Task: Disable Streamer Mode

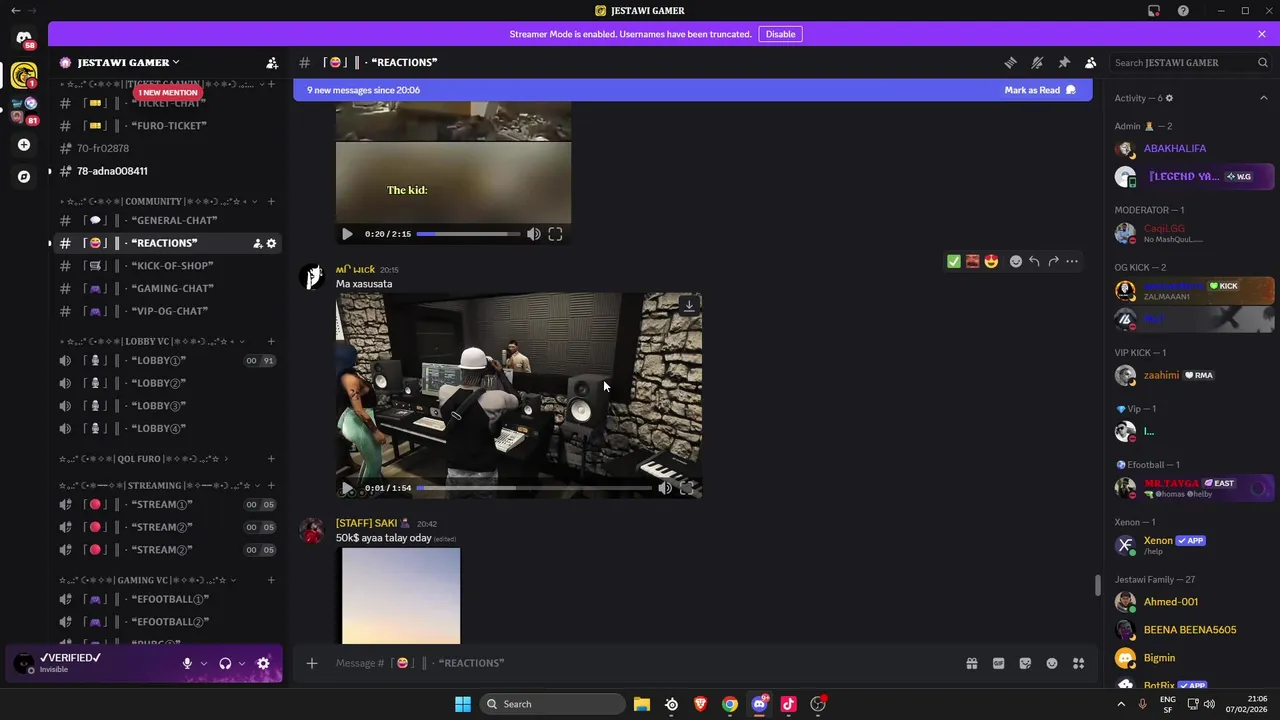Action: tap(780, 34)
